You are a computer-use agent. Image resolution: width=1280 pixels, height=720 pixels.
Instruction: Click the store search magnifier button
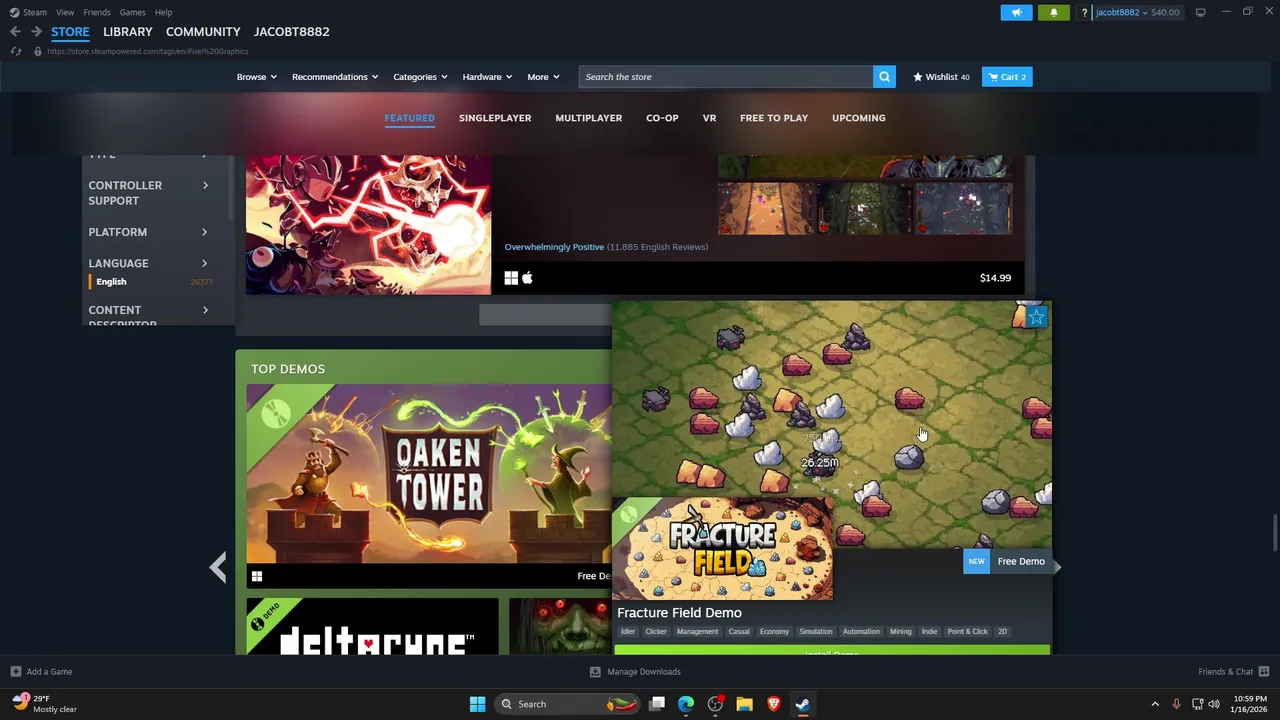[x=884, y=77]
